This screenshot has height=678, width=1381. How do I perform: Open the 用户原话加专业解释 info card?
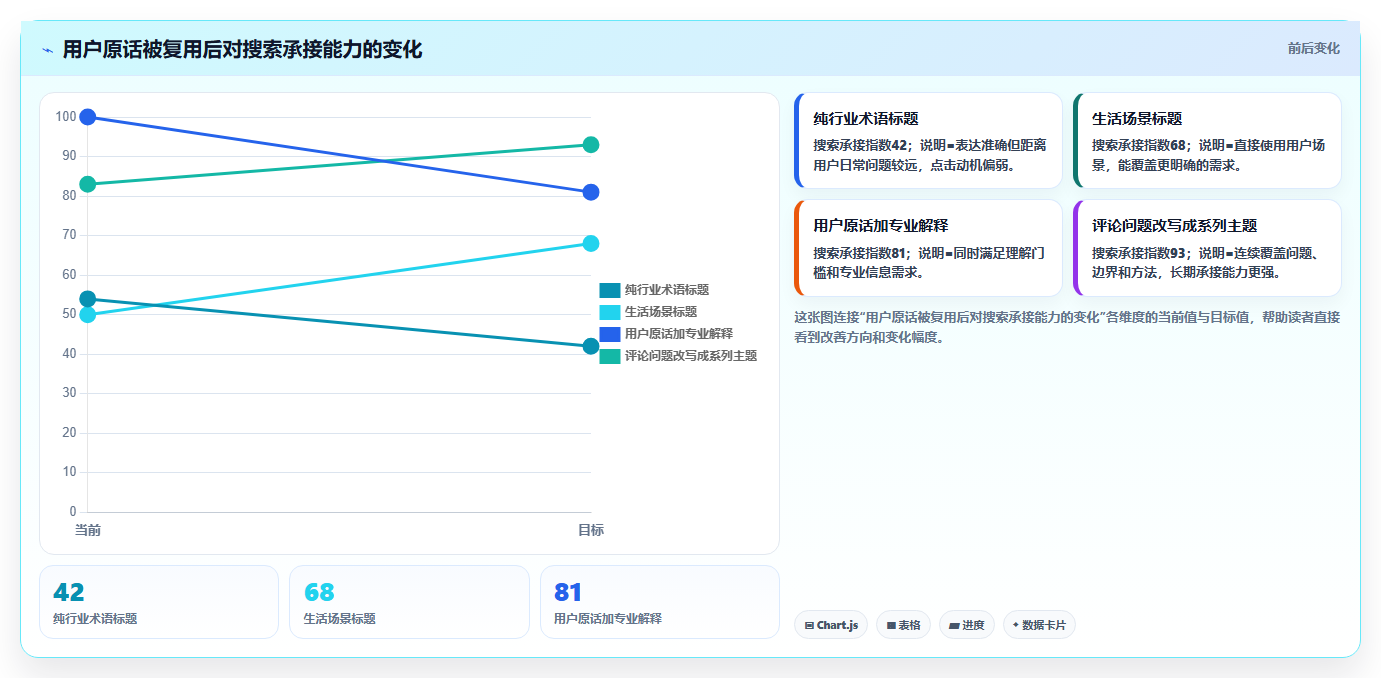(x=928, y=248)
